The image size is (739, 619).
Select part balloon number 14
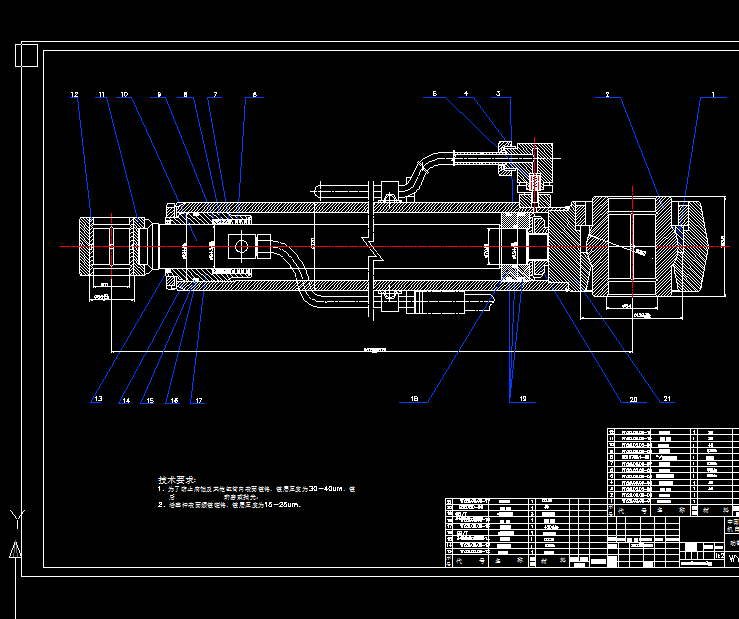pyautogui.click(x=126, y=401)
